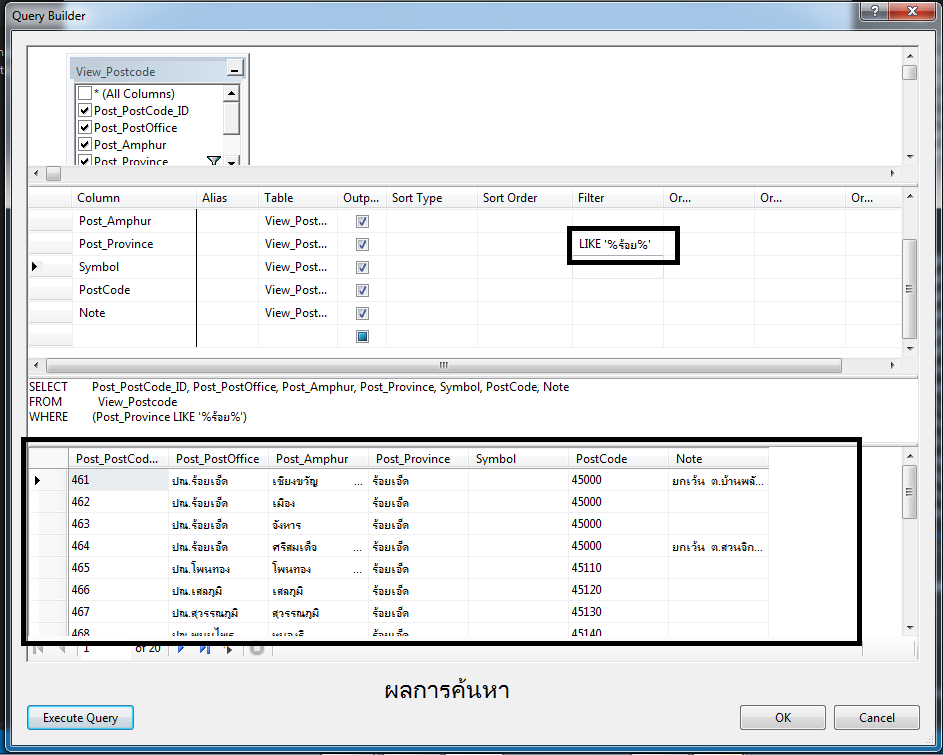Click the filter funnel icon beside Post_Province
This screenshot has height=755, width=943.
213,161
